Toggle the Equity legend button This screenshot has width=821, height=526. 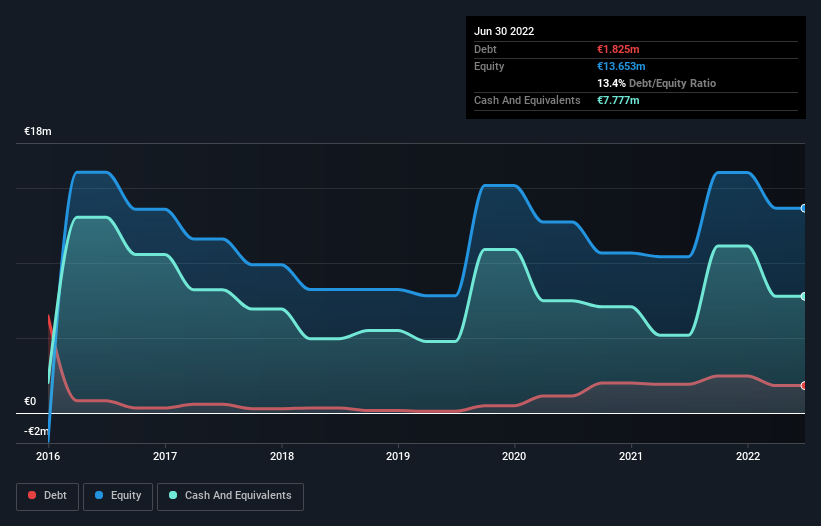118,496
